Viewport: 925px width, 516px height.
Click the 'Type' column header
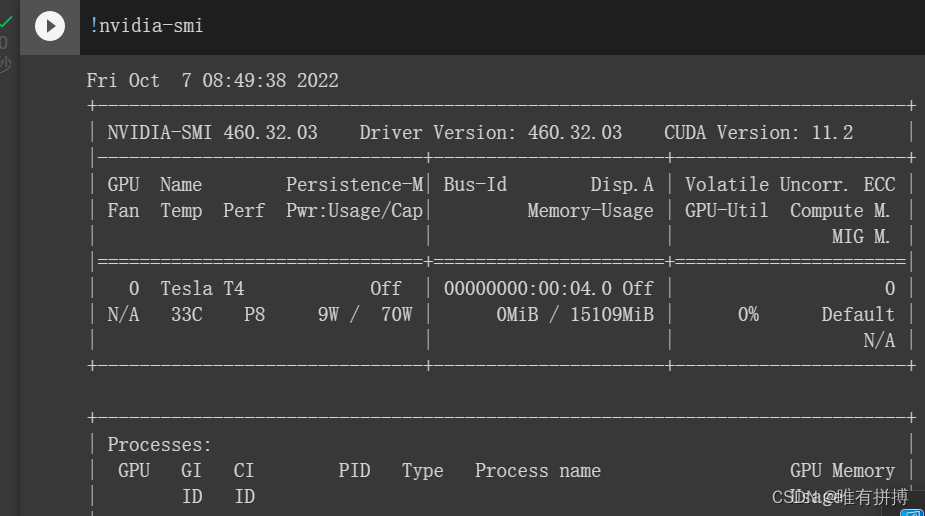[x=422, y=471]
